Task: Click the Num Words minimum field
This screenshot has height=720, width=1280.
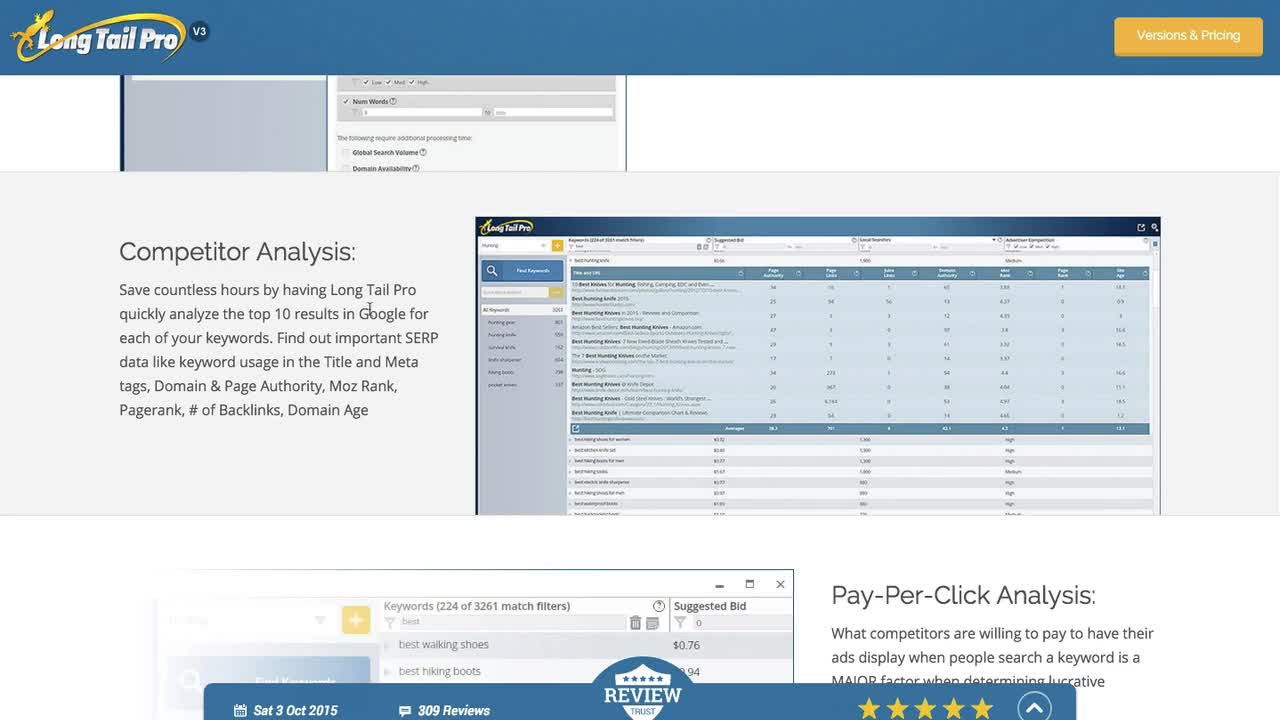Action: (421, 112)
